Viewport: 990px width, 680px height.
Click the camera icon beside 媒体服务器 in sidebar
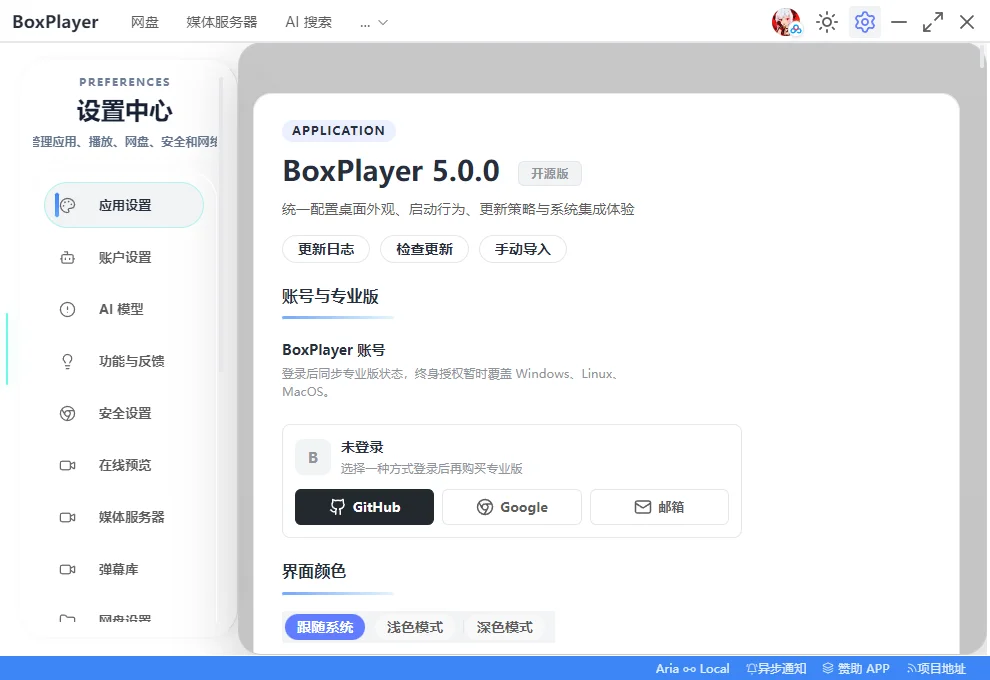click(x=68, y=517)
